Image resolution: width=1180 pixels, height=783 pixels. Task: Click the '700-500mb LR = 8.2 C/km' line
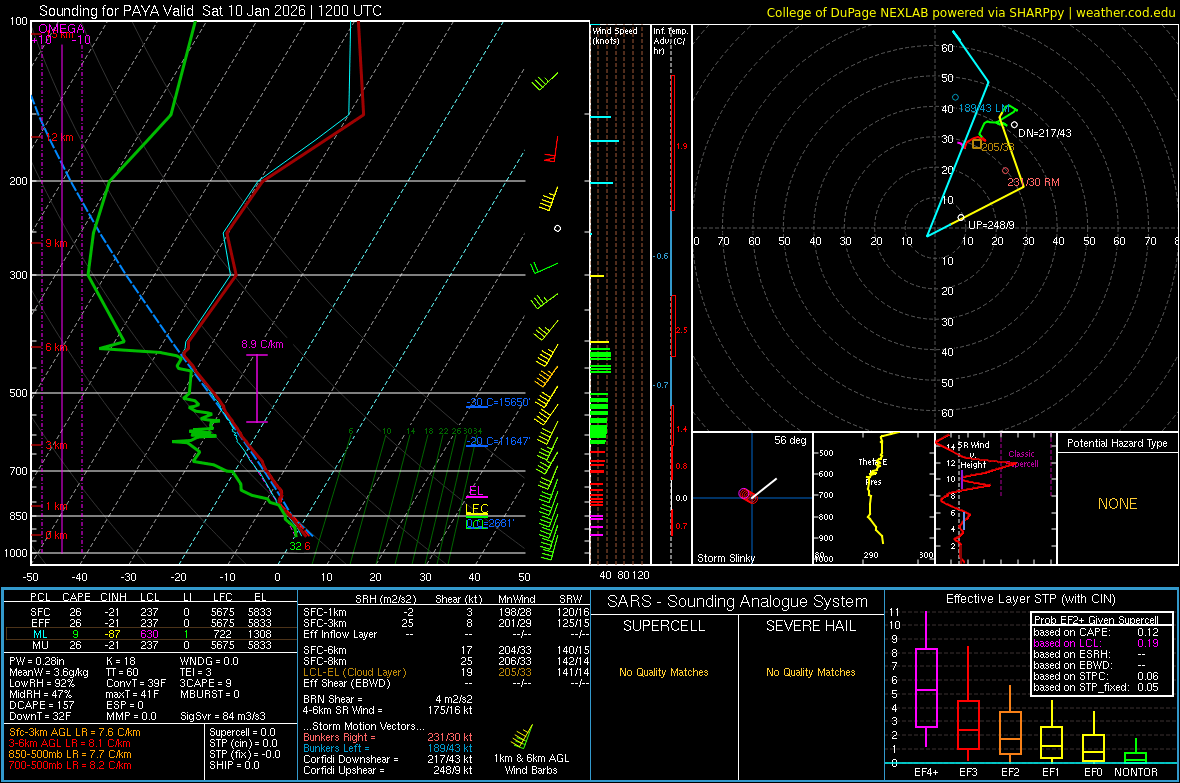click(70, 765)
